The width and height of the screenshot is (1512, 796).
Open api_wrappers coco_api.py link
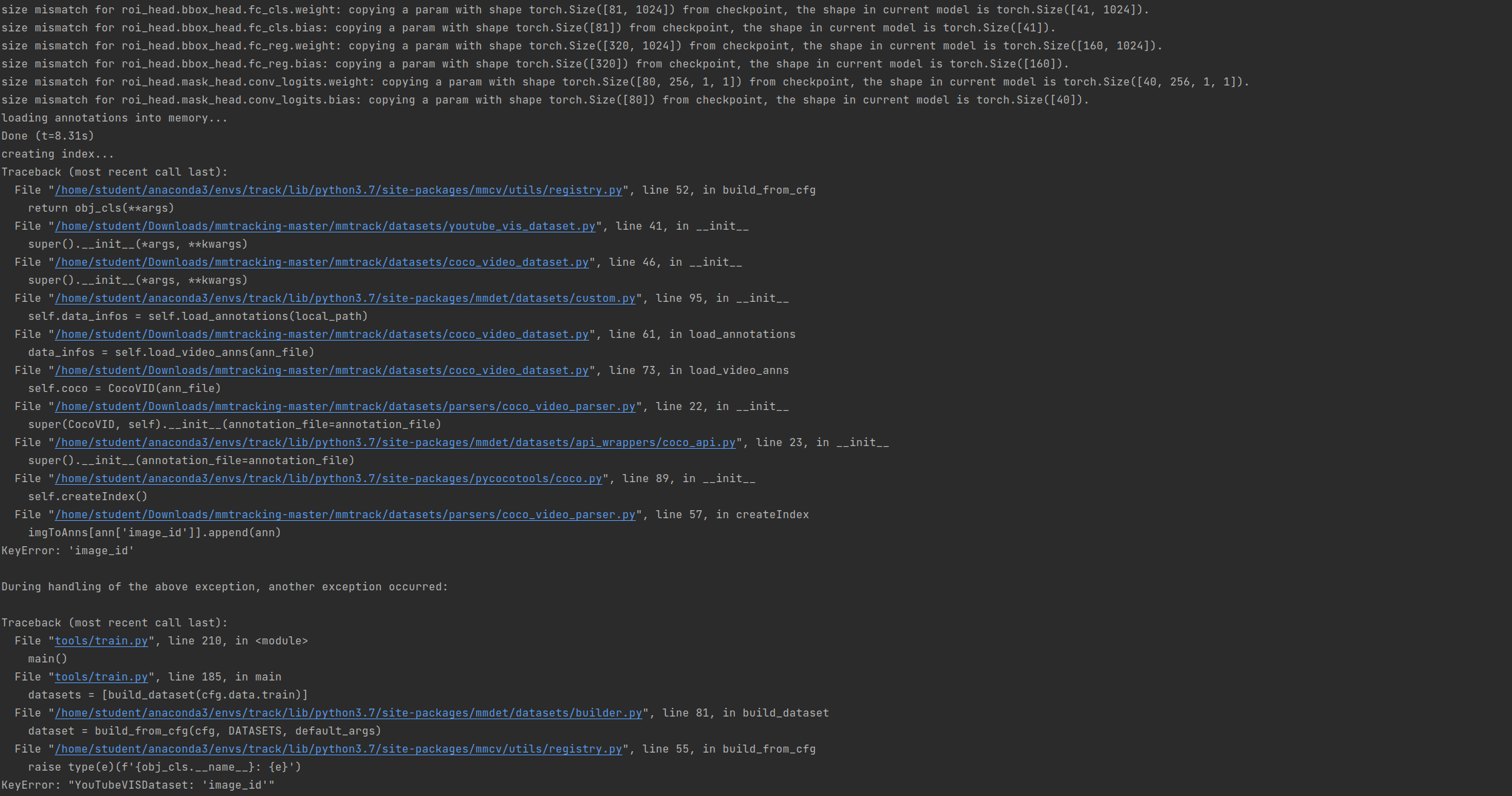pyautogui.click(x=395, y=443)
